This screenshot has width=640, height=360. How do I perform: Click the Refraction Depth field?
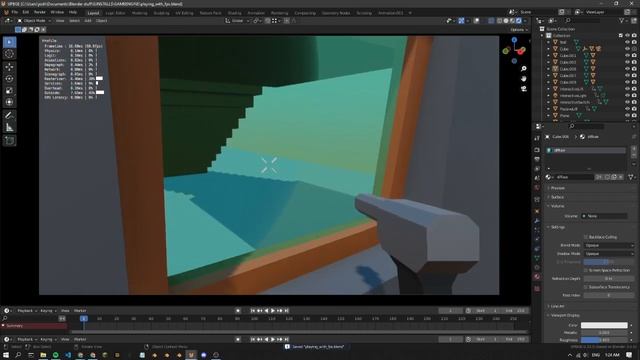tap(609, 278)
